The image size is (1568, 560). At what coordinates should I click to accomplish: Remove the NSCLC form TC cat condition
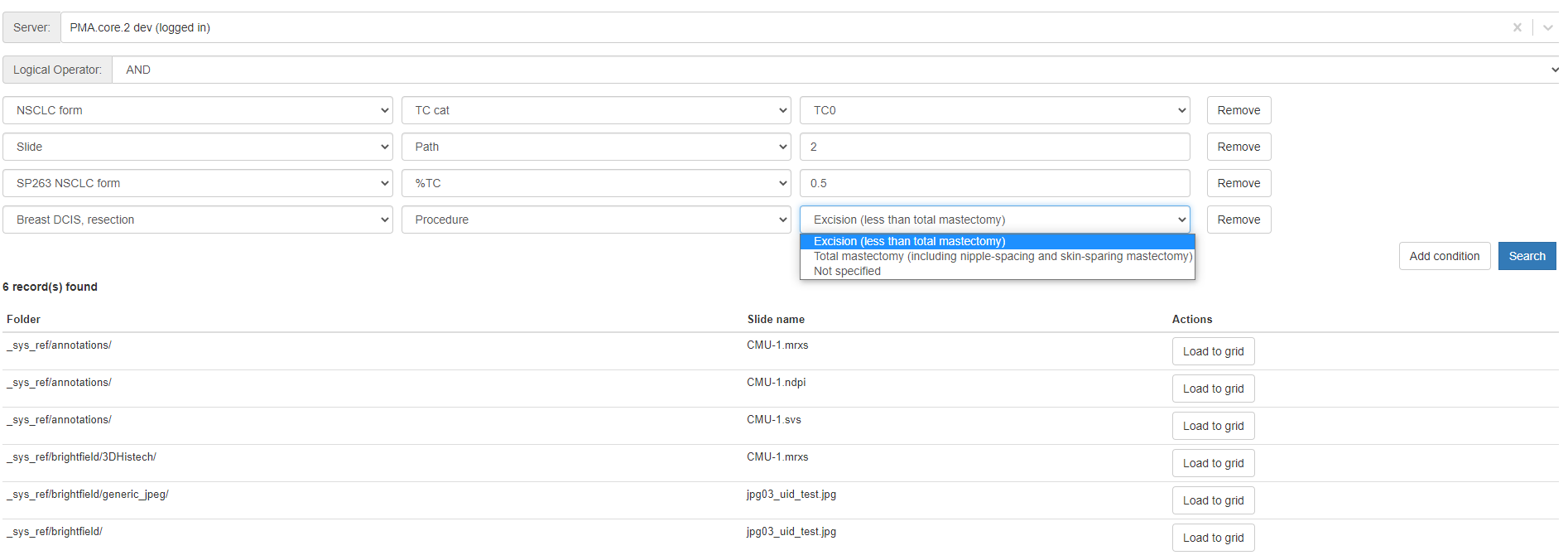tap(1238, 110)
